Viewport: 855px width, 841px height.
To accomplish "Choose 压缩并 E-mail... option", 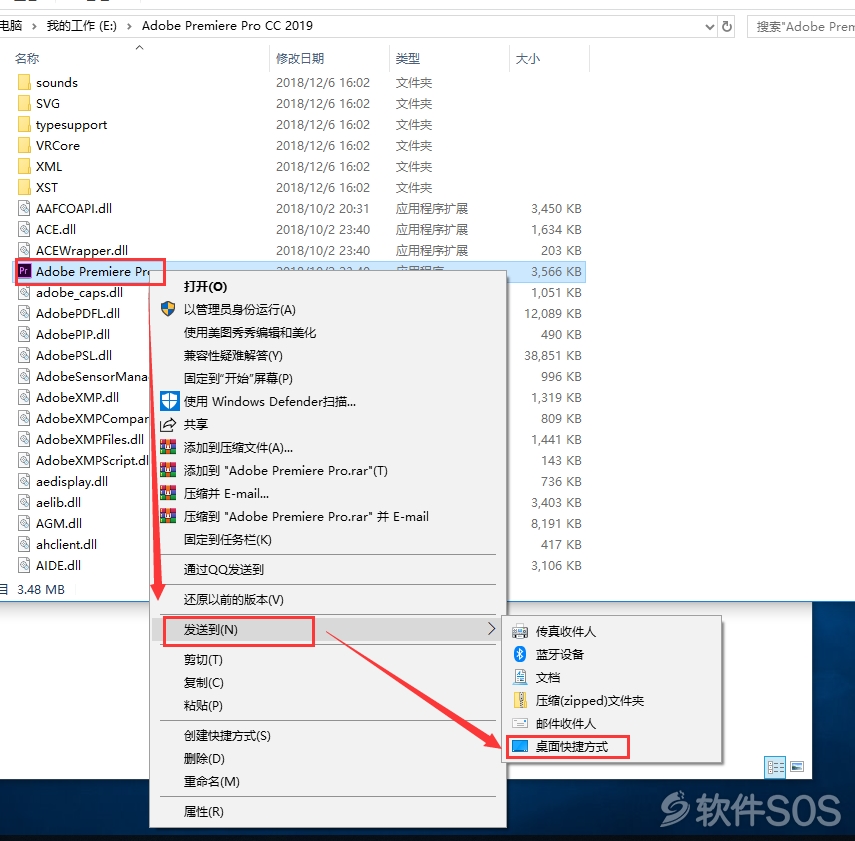I will point(226,494).
